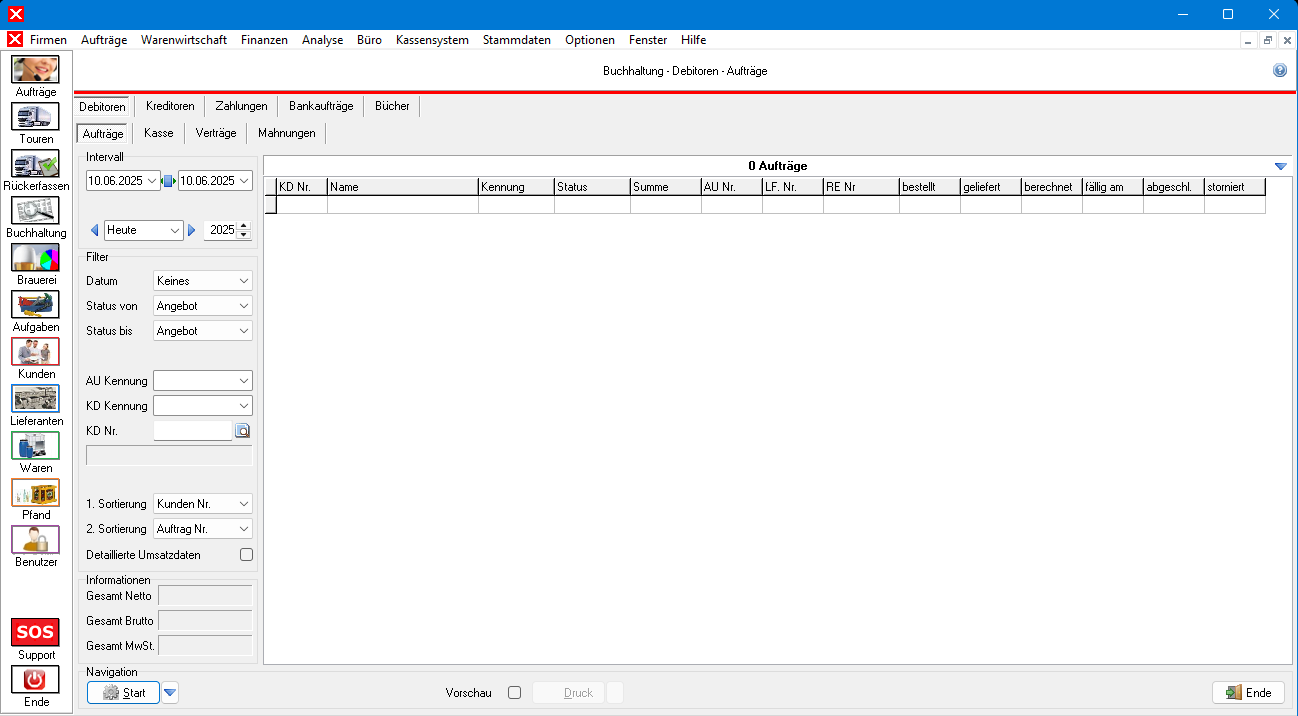Open the Warenwirtschaft menu

coord(184,40)
